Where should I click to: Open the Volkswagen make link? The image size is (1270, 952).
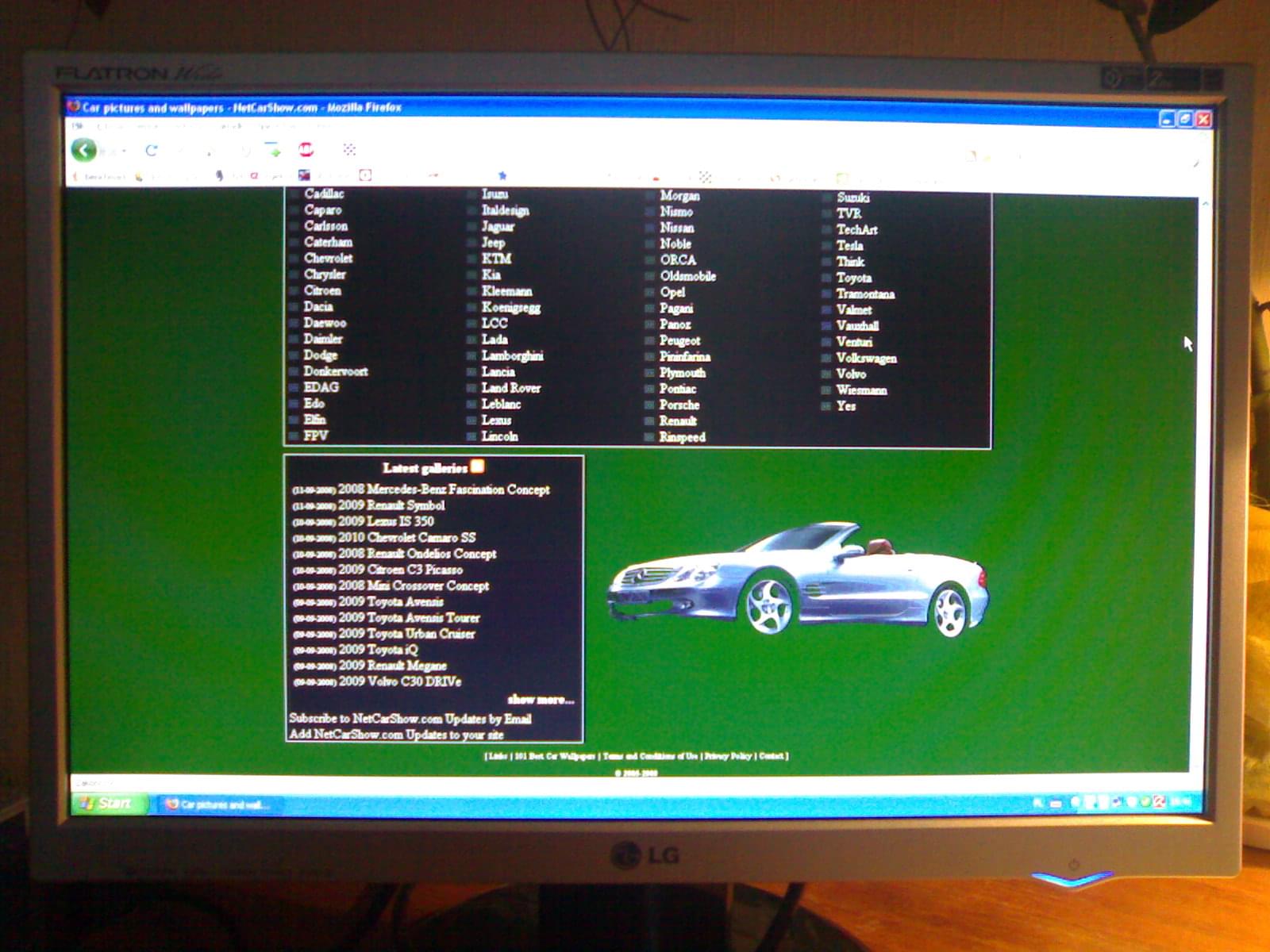(866, 359)
